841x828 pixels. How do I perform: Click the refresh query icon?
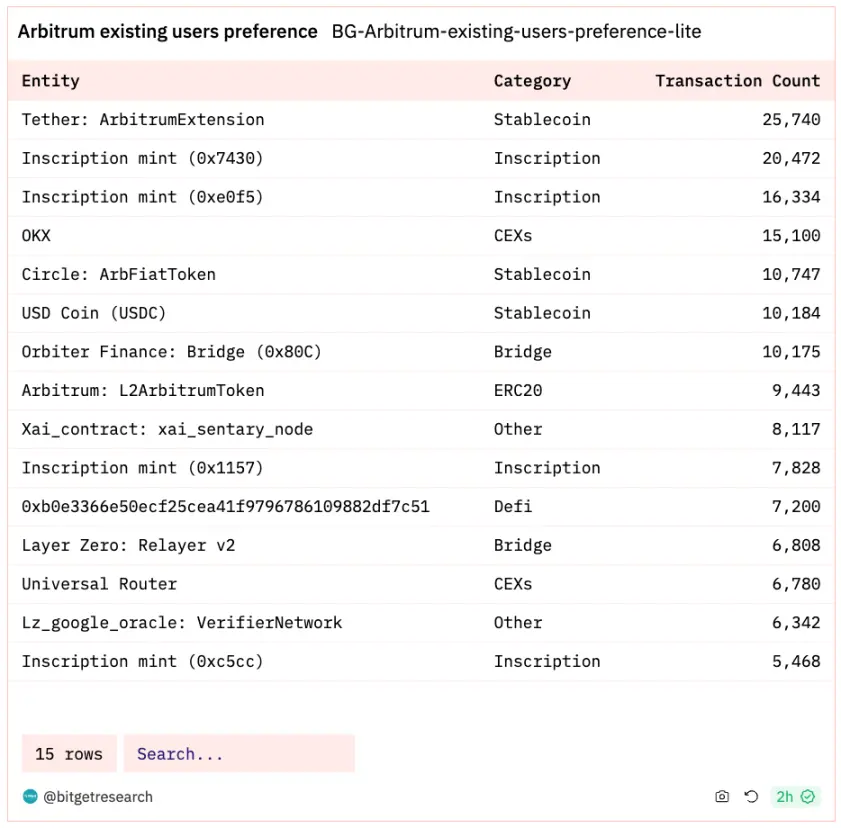[751, 797]
